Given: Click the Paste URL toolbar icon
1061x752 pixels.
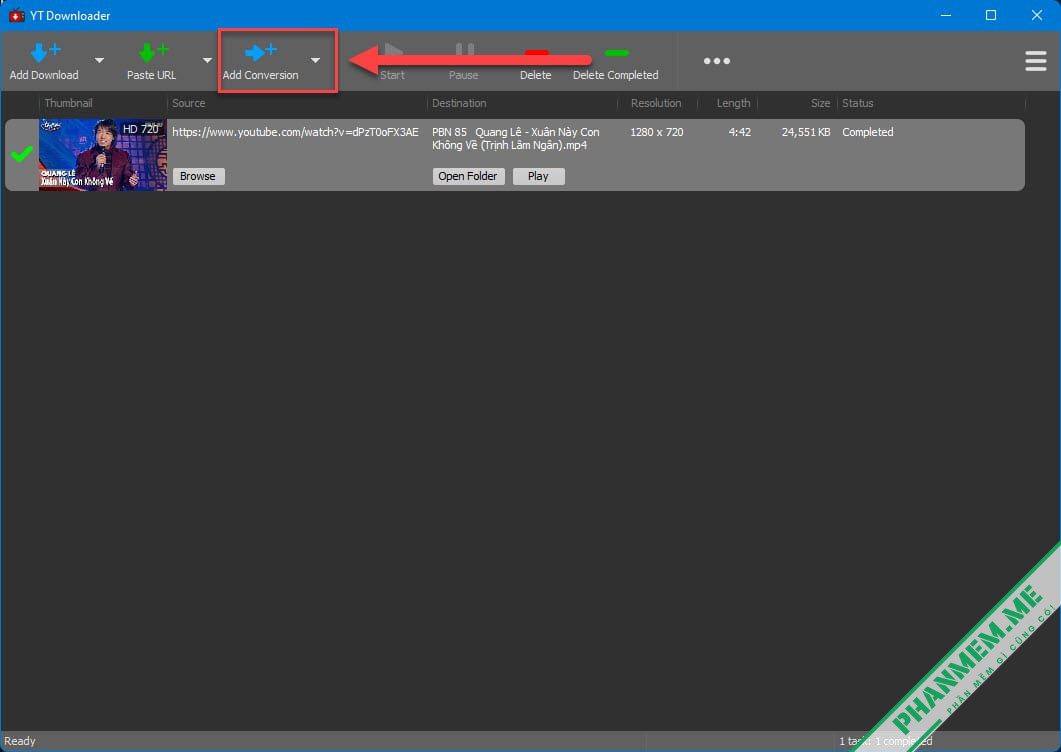Looking at the screenshot, I should pos(153,51).
